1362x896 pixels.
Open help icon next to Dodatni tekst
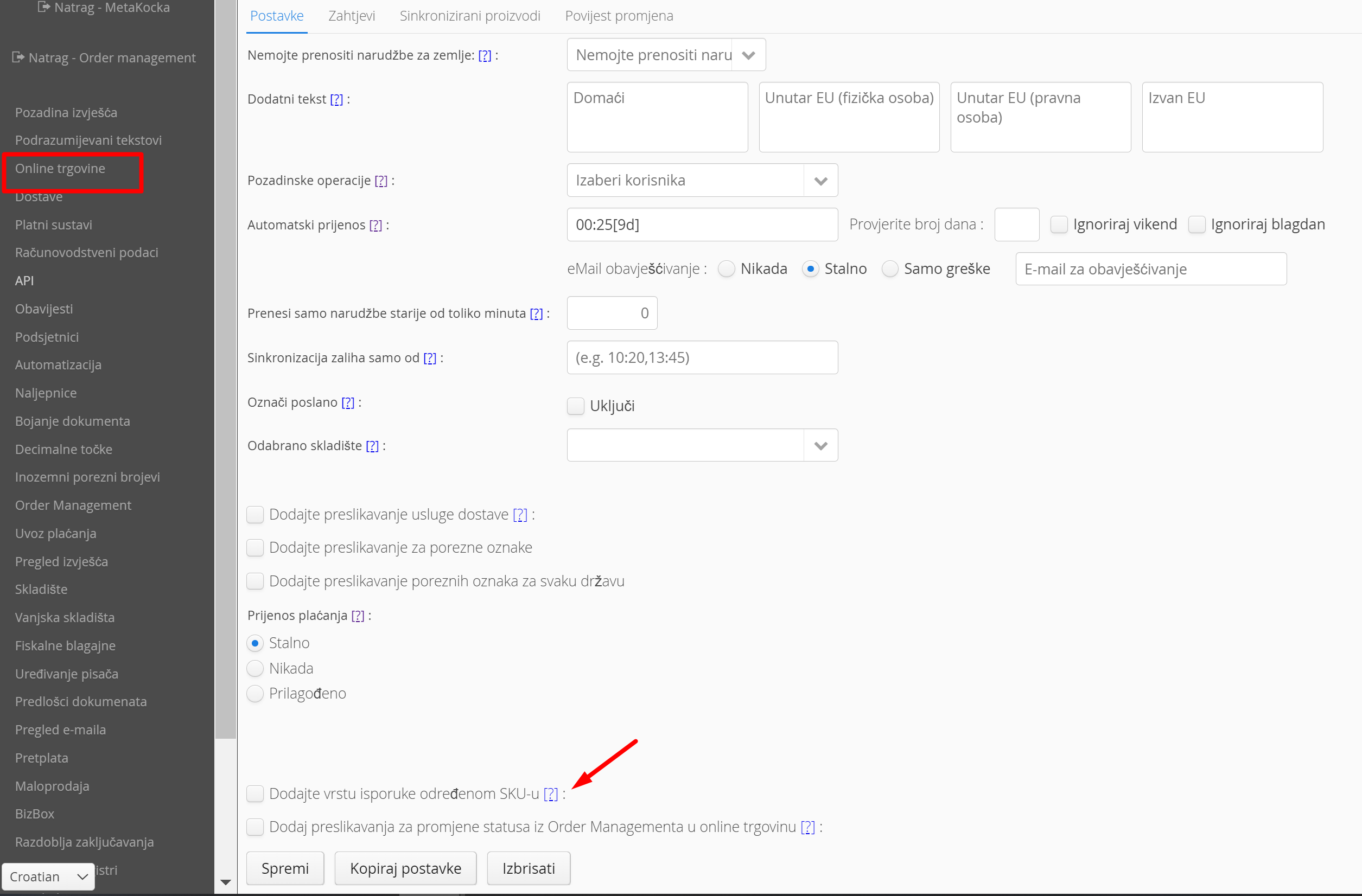pyautogui.click(x=336, y=99)
